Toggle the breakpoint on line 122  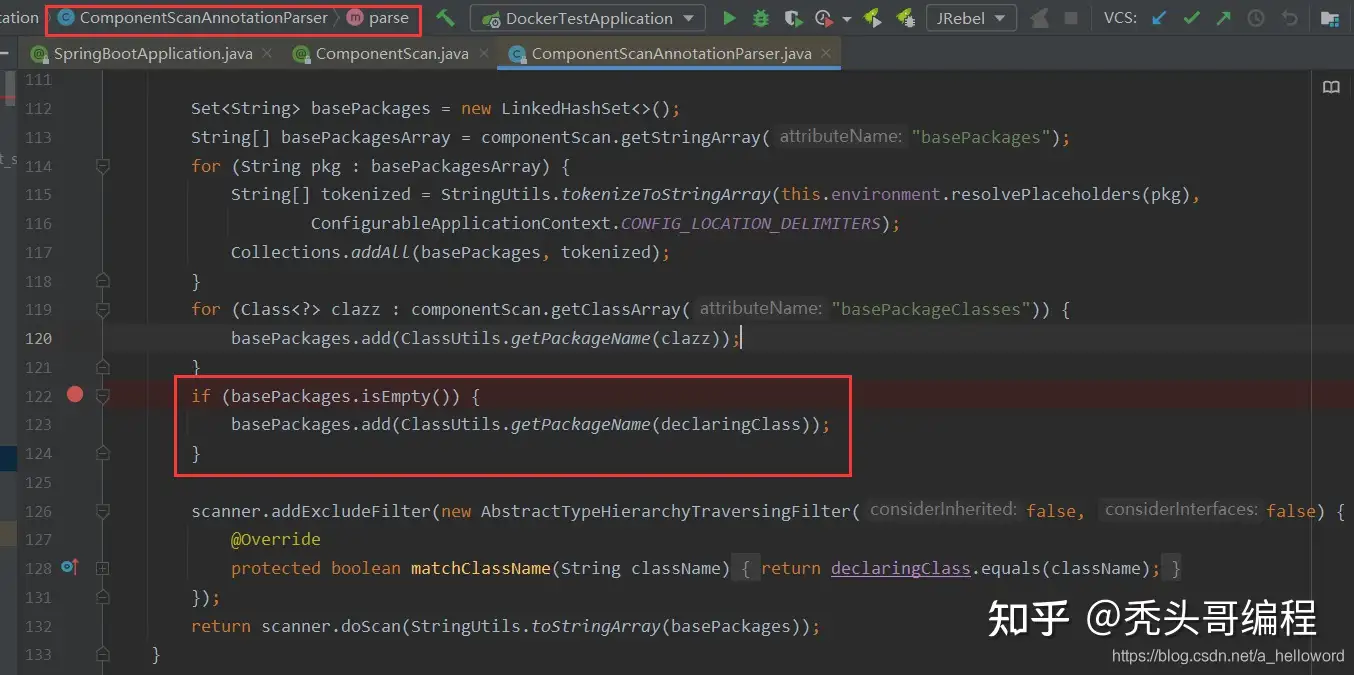click(x=74, y=394)
